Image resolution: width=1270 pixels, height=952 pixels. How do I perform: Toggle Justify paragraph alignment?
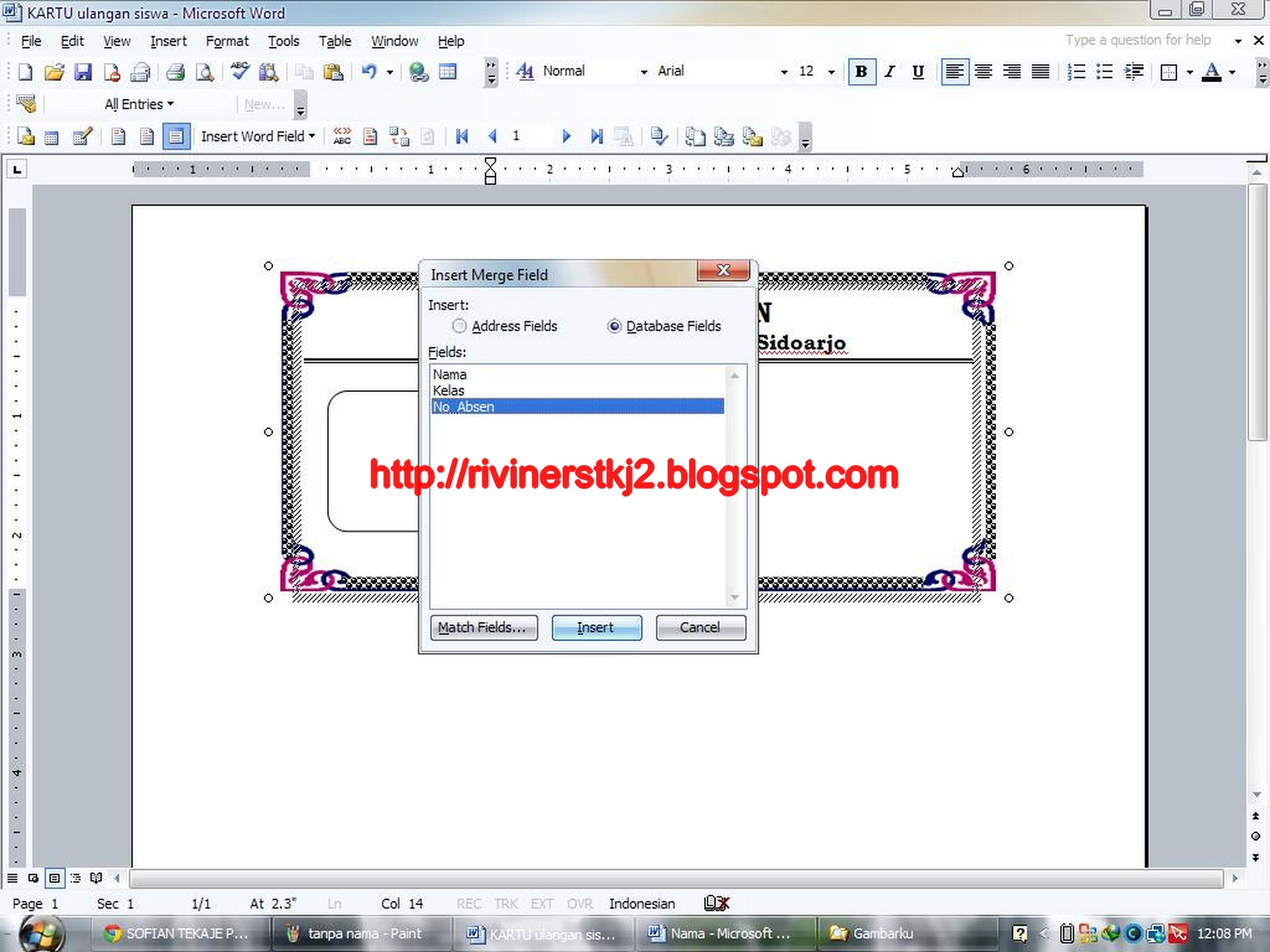[1041, 72]
